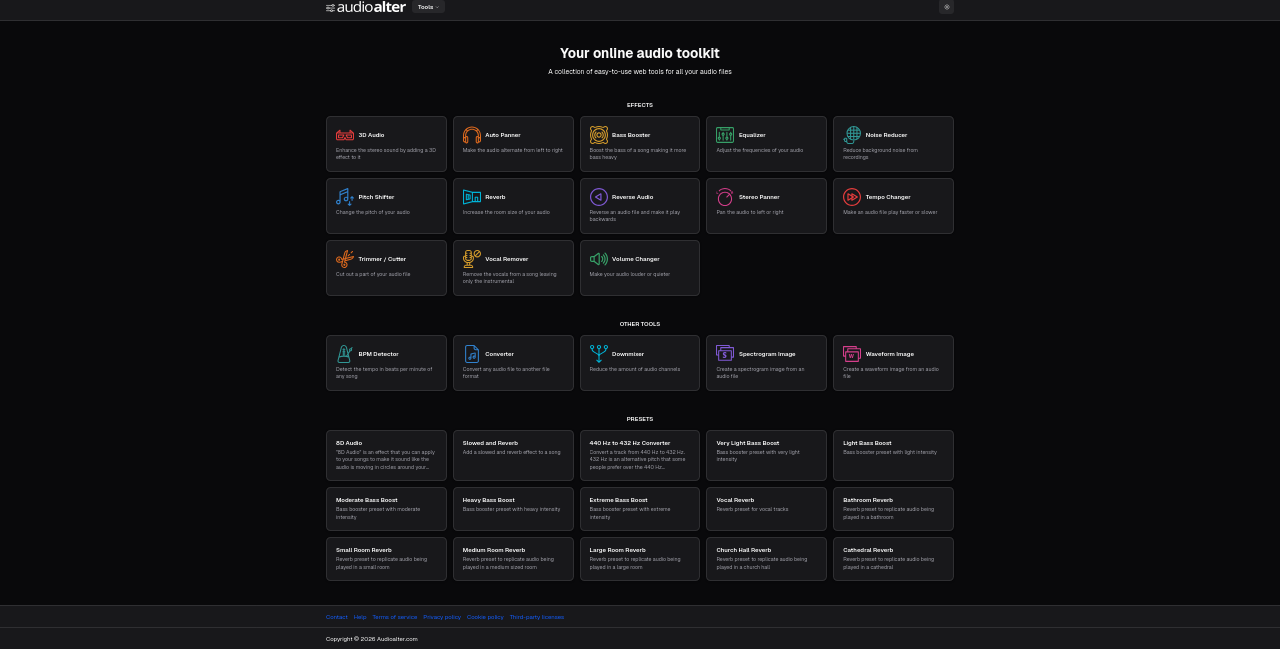Choose the Extreme Bass Boost preset

pos(639,509)
